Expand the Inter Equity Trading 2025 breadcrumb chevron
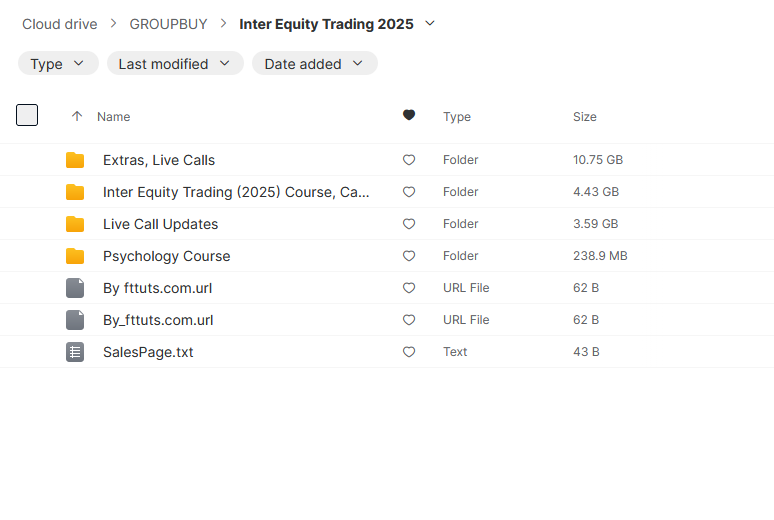 [x=430, y=23]
